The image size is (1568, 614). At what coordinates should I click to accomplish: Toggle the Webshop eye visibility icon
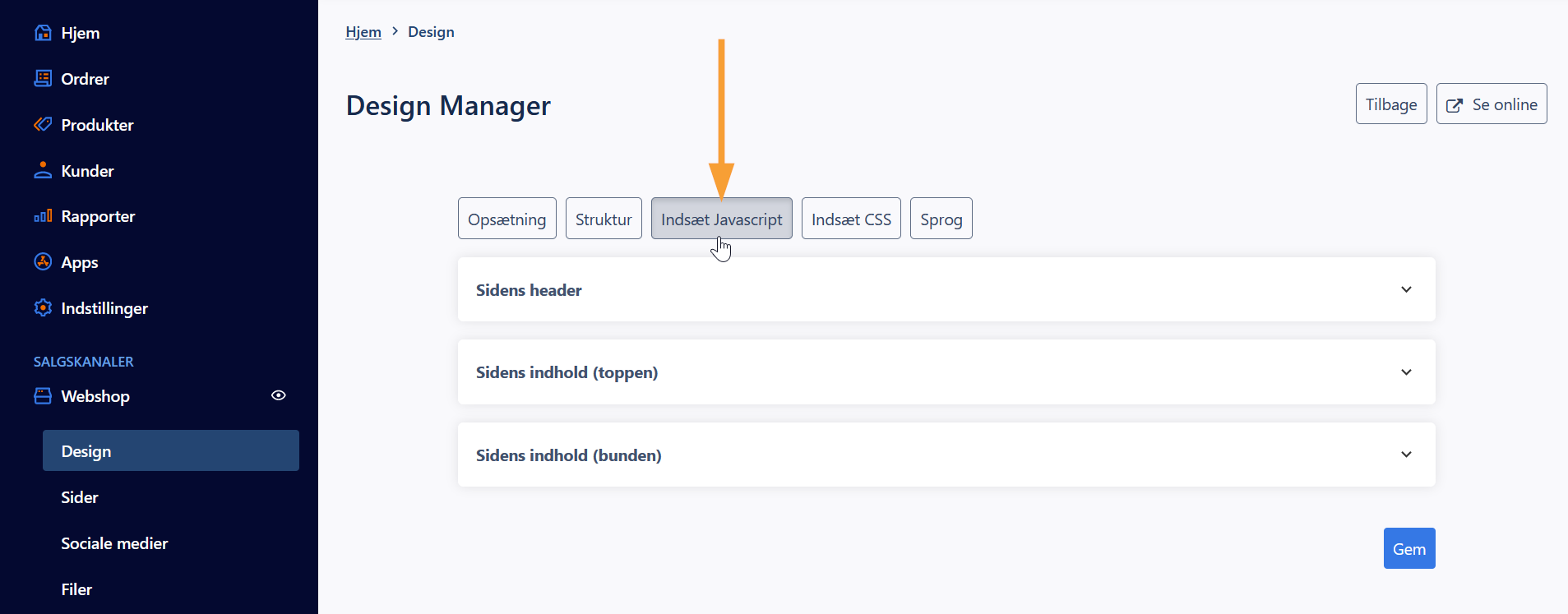[x=279, y=395]
